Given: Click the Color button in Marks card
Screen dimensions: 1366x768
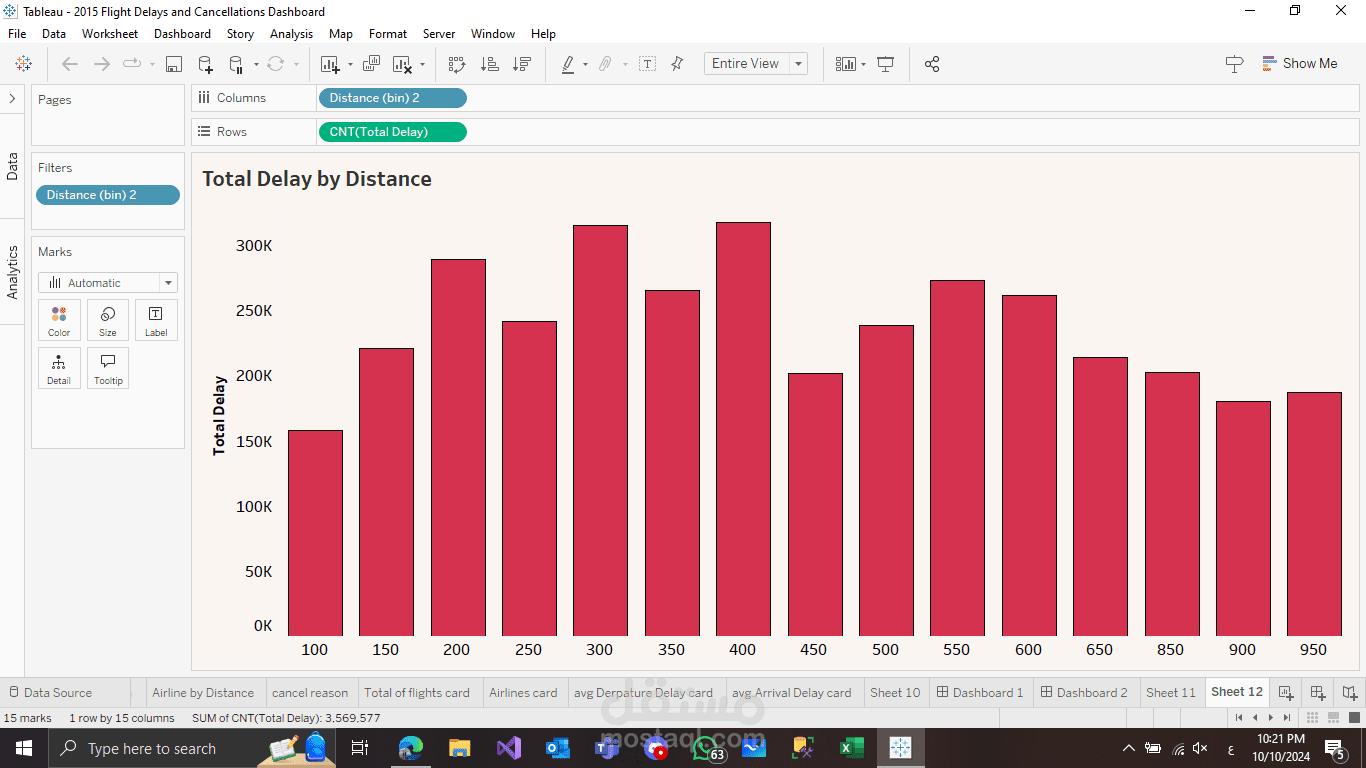Looking at the screenshot, I should 59,320.
